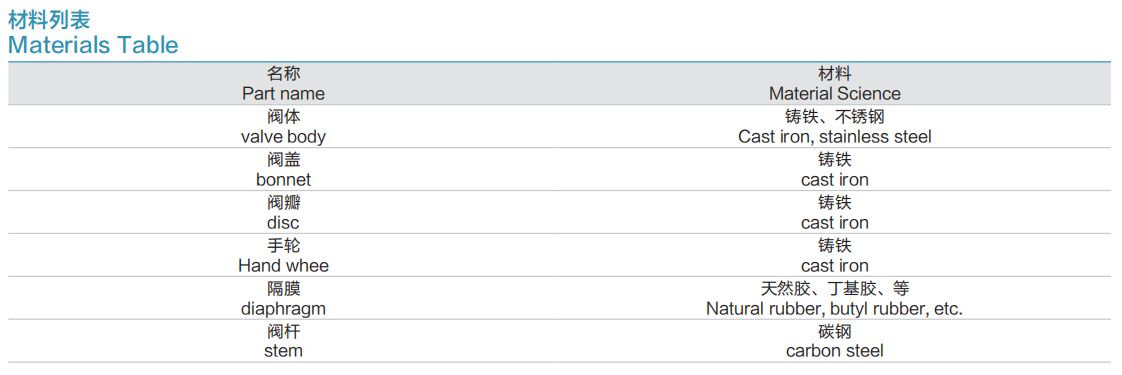Click the Chinese text 阀体

[x=283, y=117]
